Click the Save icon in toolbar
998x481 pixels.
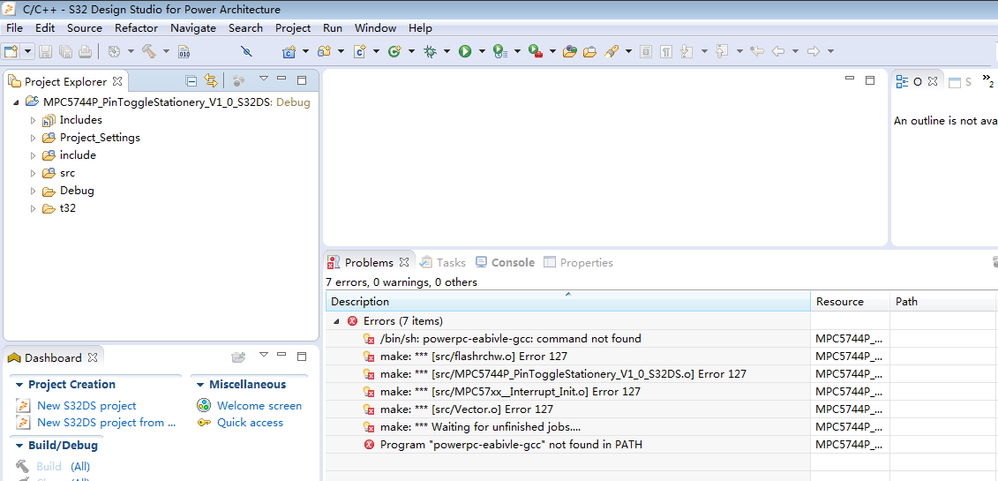[x=46, y=52]
